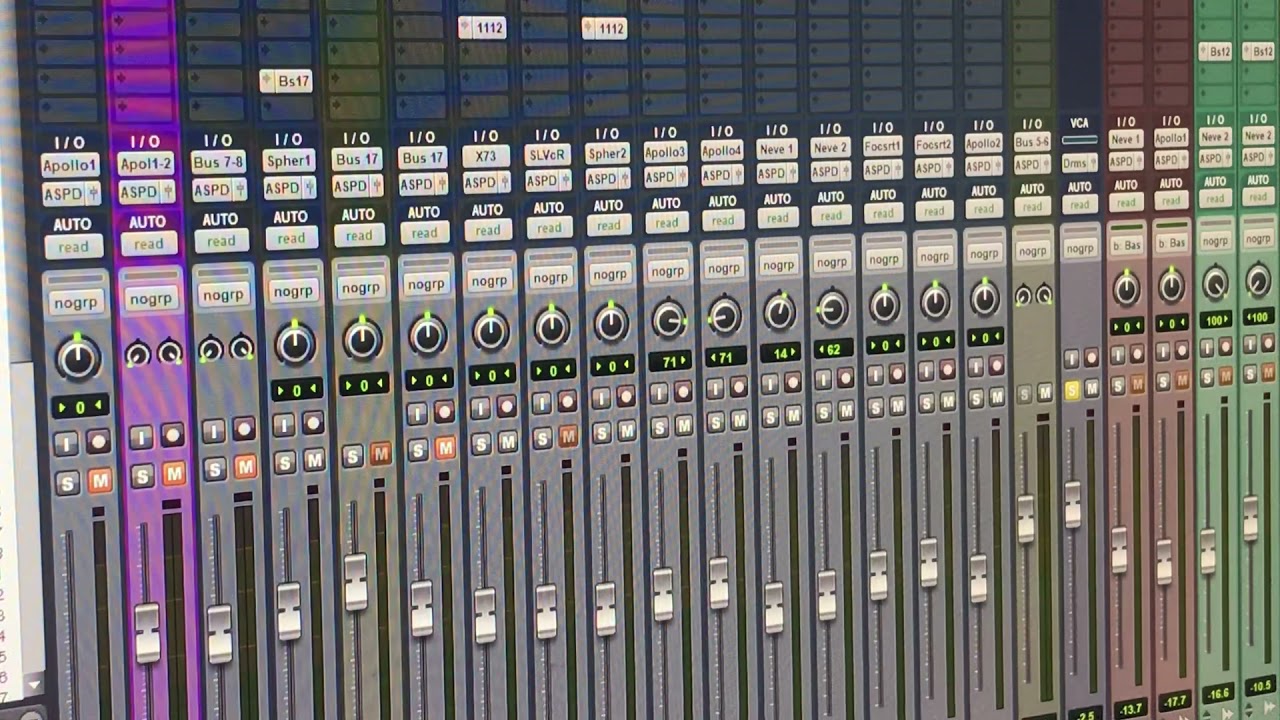Enable input monitoring on X73 track

tap(481, 409)
